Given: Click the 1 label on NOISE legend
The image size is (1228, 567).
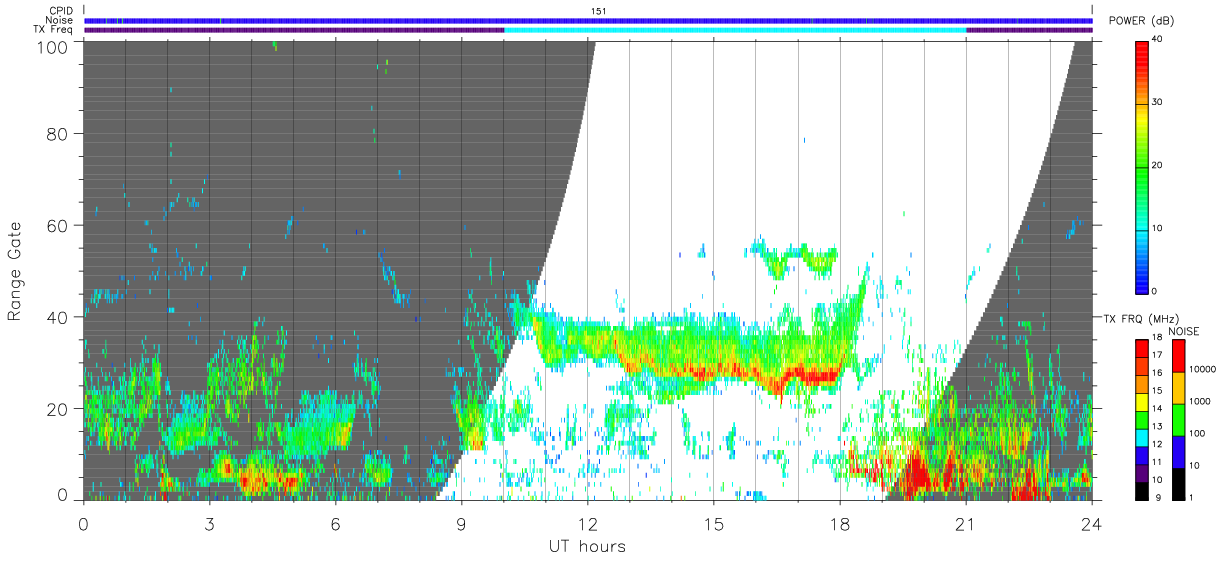Looking at the screenshot, I should click(x=1193, y=497).
